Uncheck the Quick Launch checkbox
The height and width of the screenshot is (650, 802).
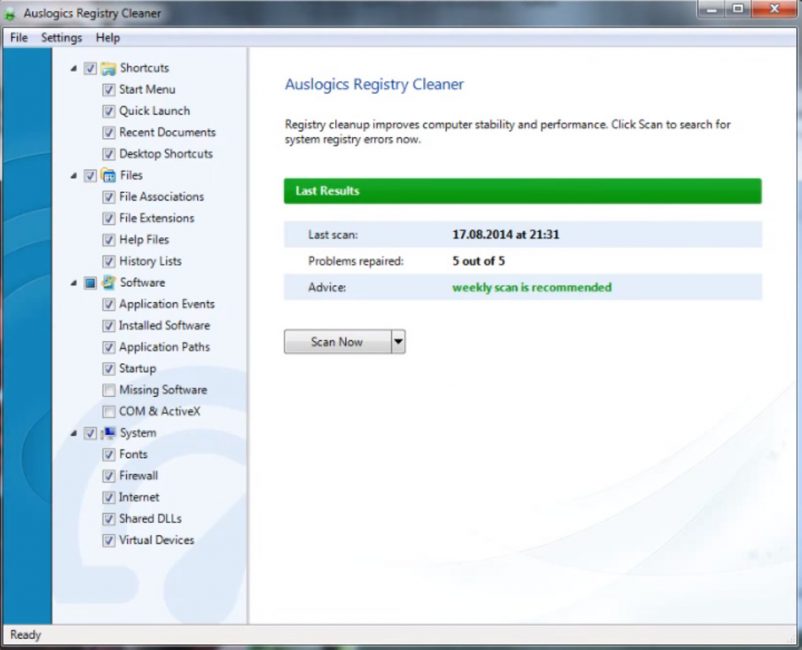[x=108, y=111]
